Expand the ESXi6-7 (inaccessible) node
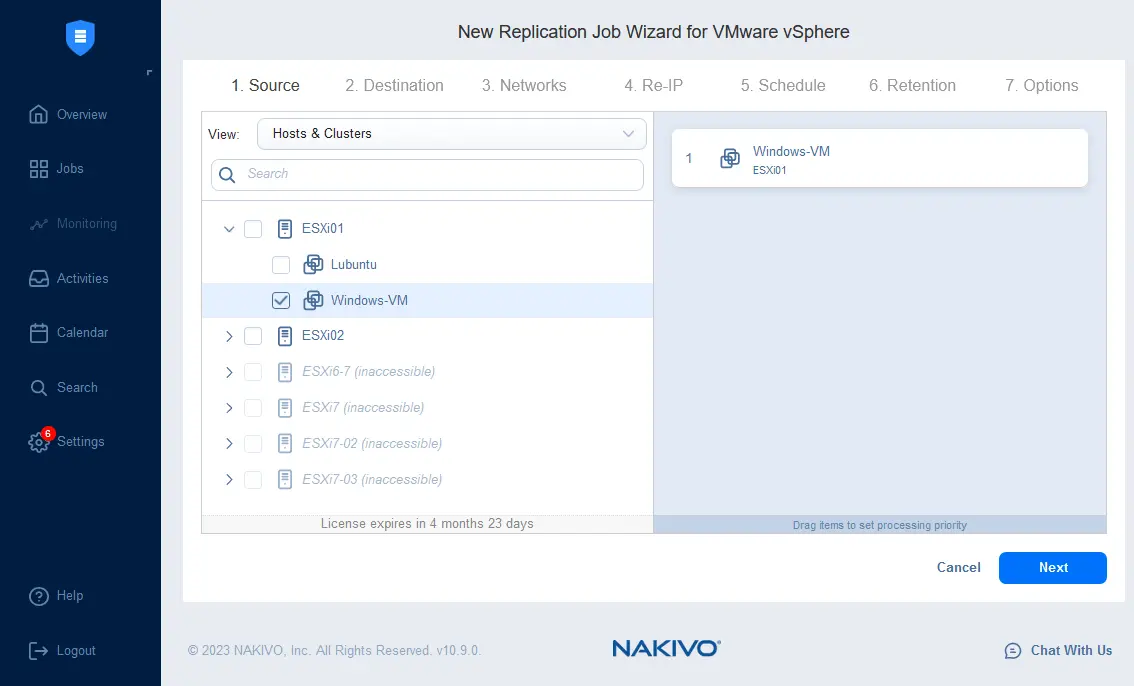This screenshot has height=686, width=1134. [229, 372]
